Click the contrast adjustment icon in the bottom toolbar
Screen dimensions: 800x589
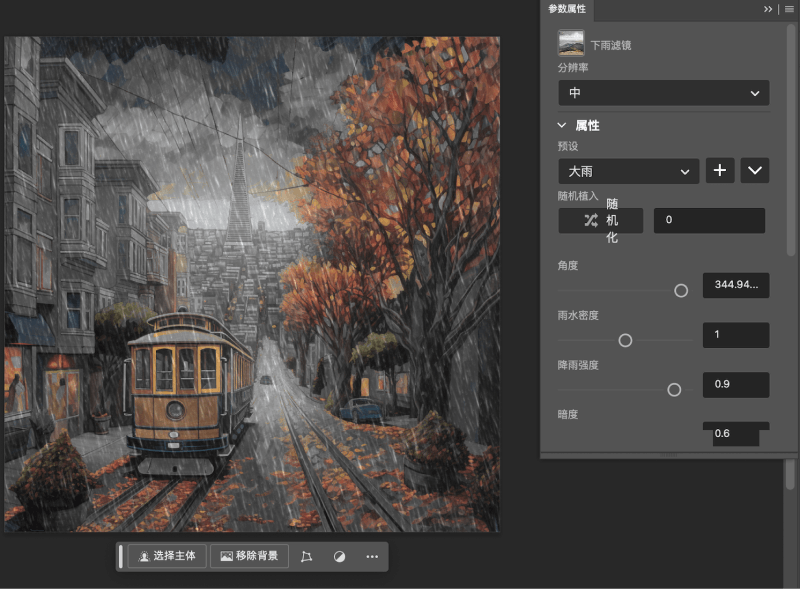coord(339,556)
